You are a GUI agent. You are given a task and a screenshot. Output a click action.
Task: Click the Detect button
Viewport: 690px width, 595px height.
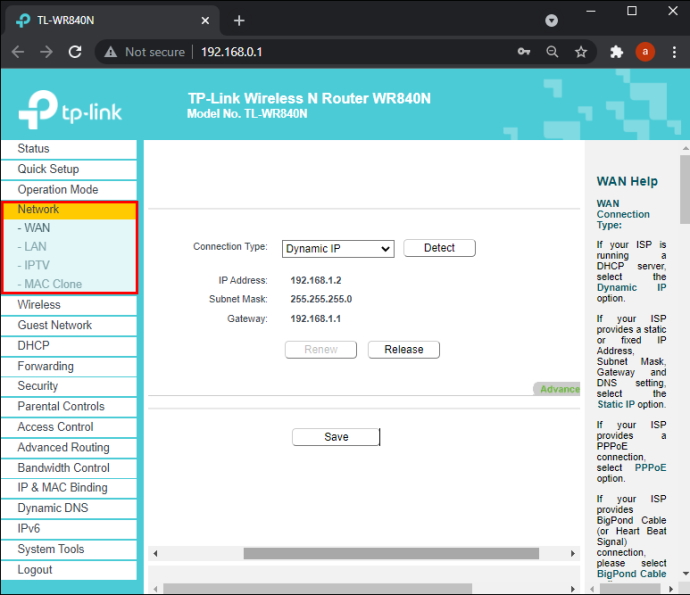pyautogui.click(x=439, y=248)
